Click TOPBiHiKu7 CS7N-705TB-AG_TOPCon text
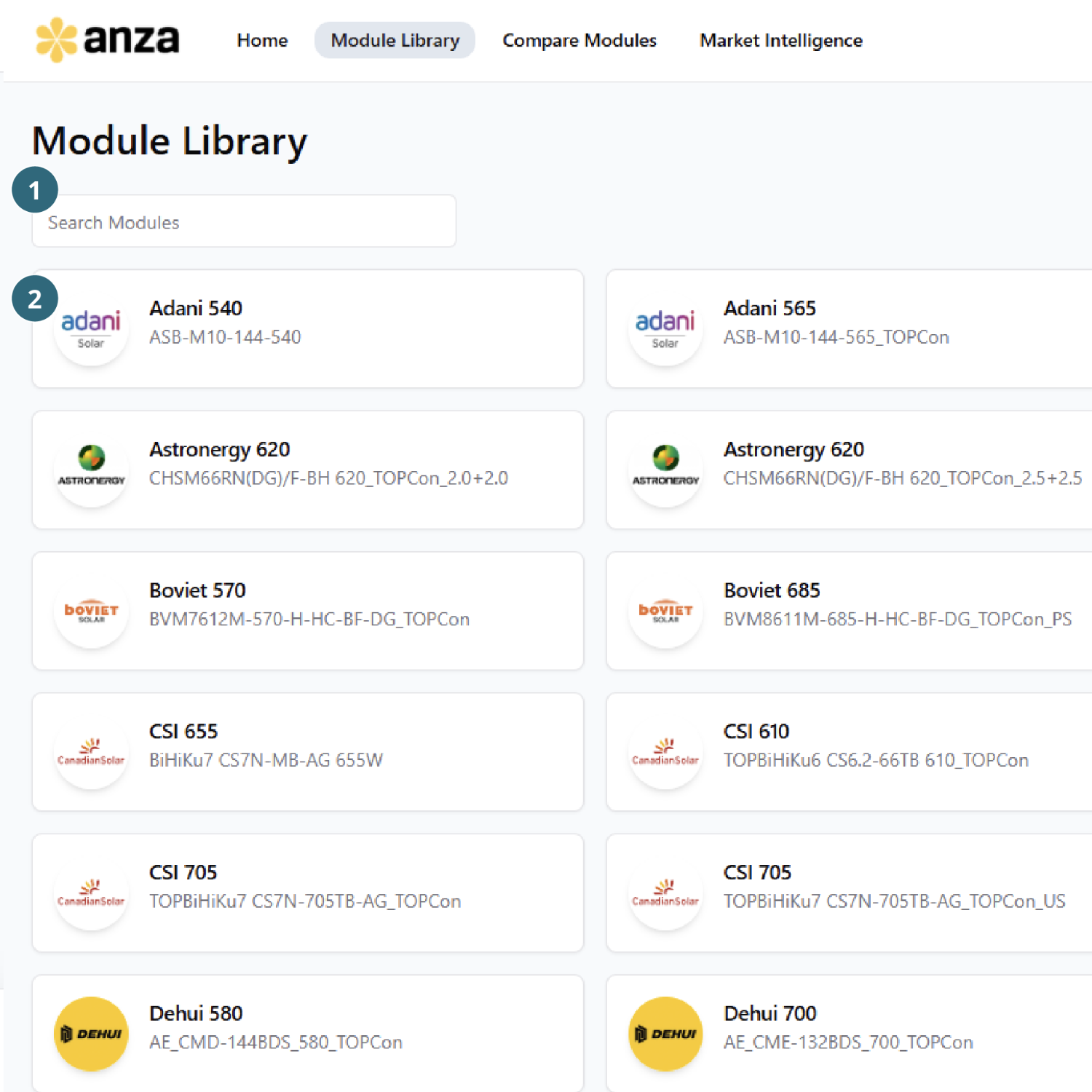The height and width of the screenshot is (1092, 1092). pos(305,901)
